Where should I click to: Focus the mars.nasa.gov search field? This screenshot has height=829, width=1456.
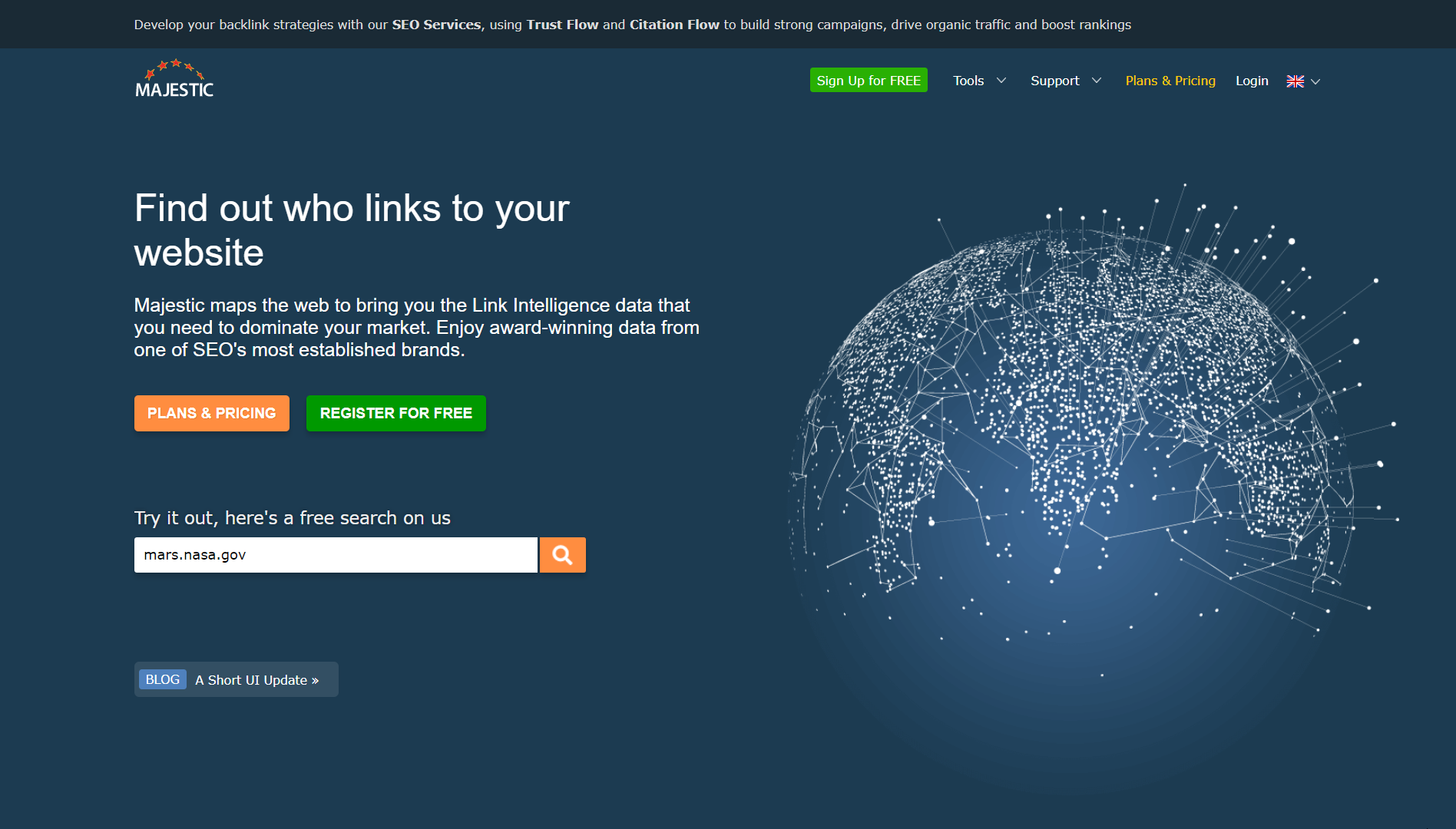point(336,555)
